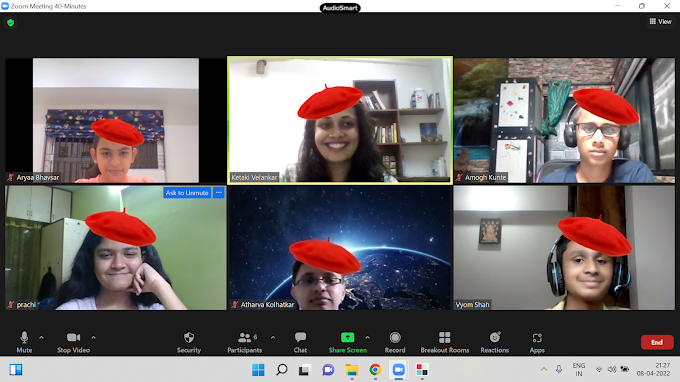This screenshot has width=680, height=382.
Task: Select Vyom Shah's video tile
Action: click(x=564, y=248)
